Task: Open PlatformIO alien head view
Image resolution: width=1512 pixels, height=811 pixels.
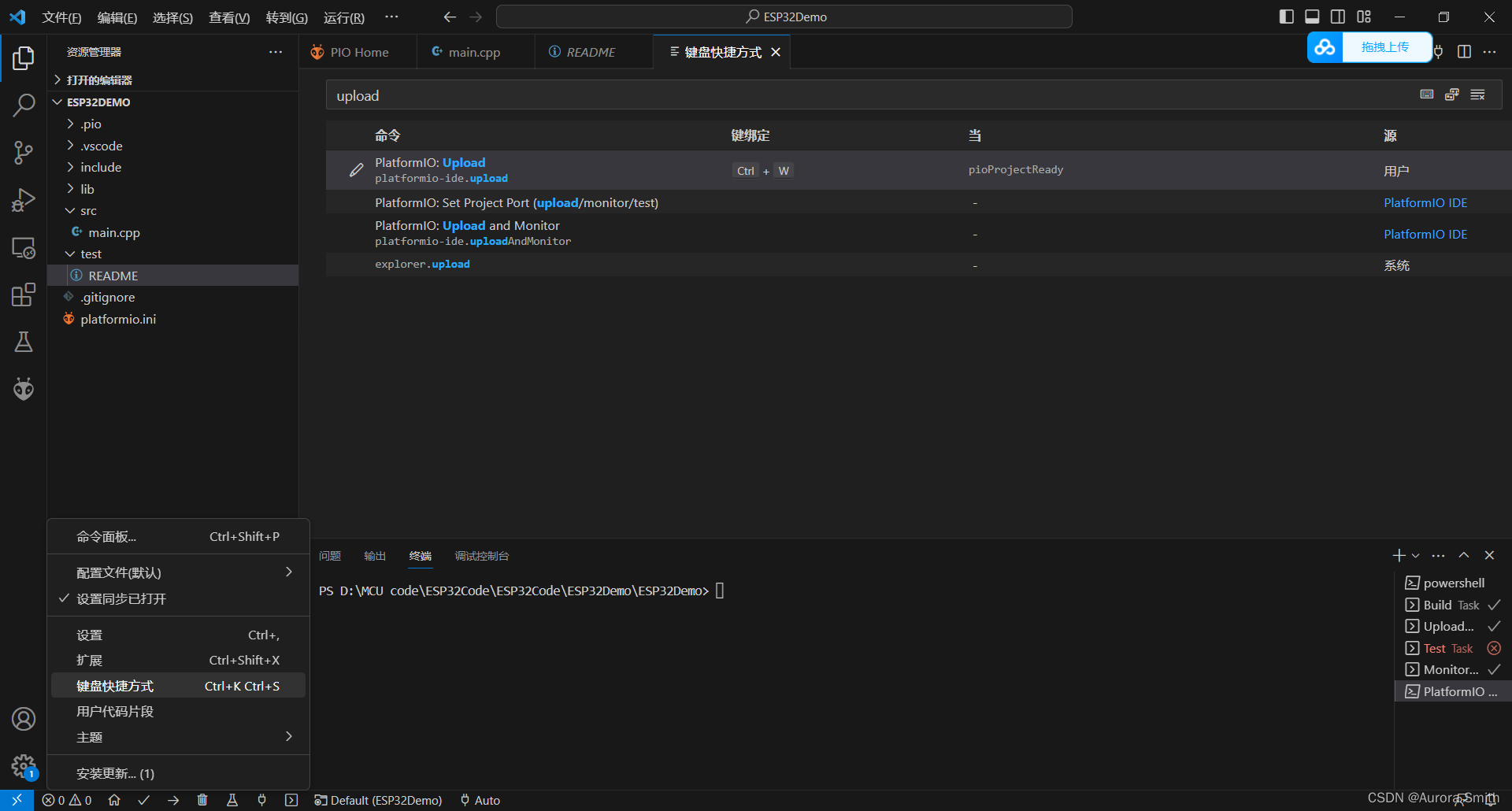Action: click(24, 389)
